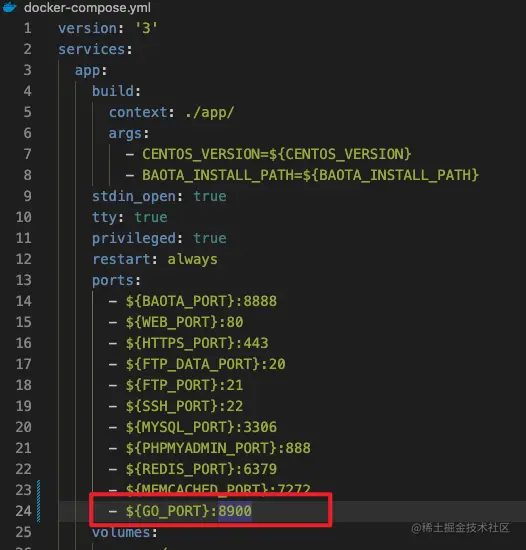Click the highlighted 8900 port value

point(235,511)
